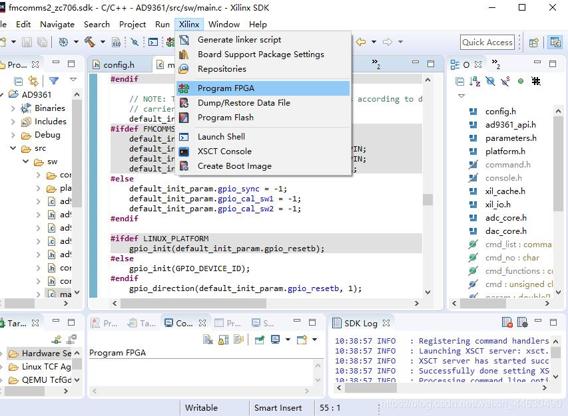Open Project Explorer View Menu triangle
Image resolution: width=568 pixels, height=416 pixels.
(74, 79)
